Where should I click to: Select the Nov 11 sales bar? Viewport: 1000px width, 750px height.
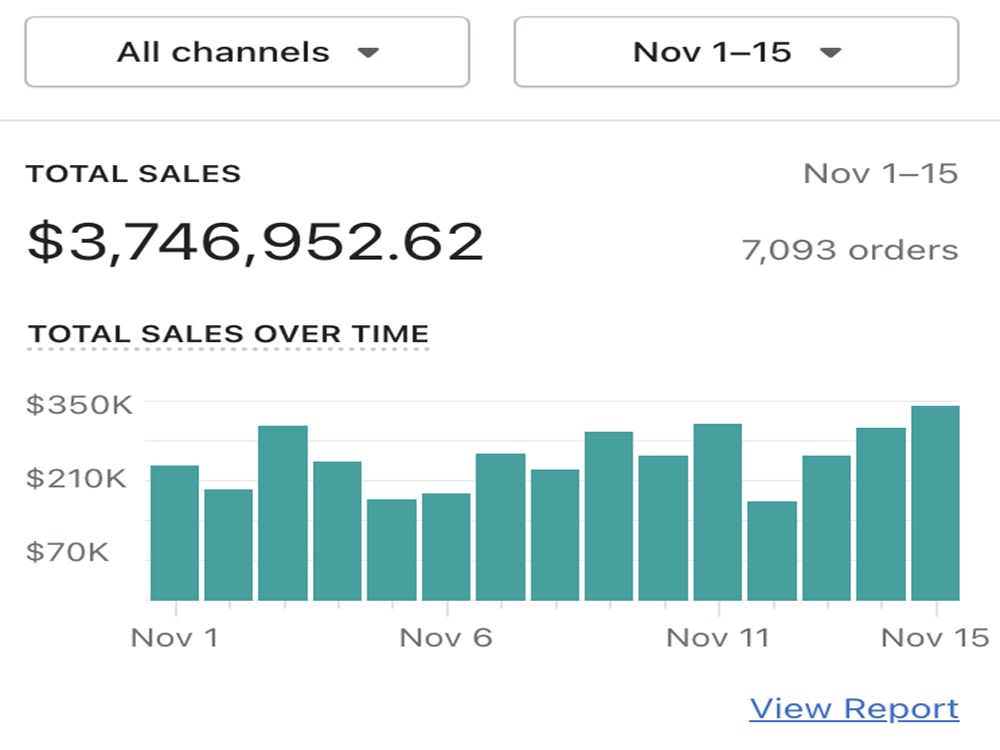point(717,512)
